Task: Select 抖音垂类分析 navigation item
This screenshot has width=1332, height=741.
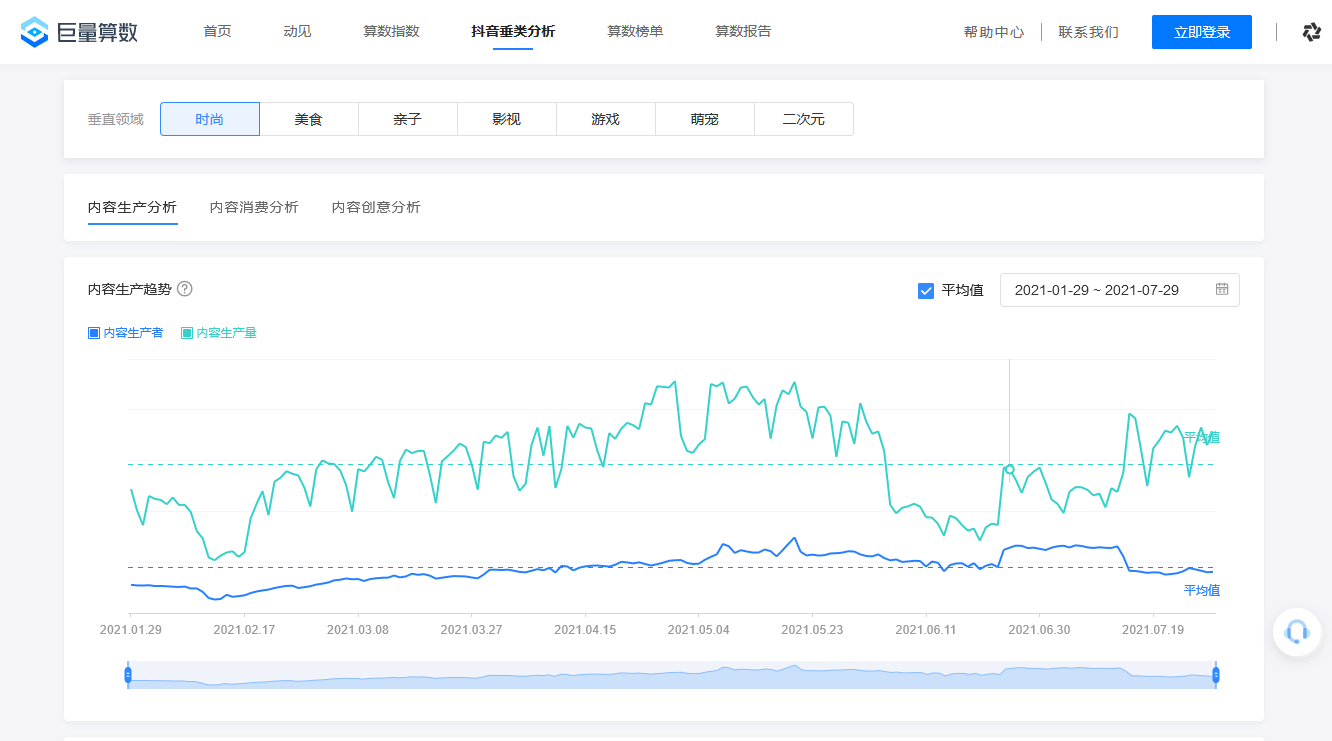Action: [x=513, y=32]
